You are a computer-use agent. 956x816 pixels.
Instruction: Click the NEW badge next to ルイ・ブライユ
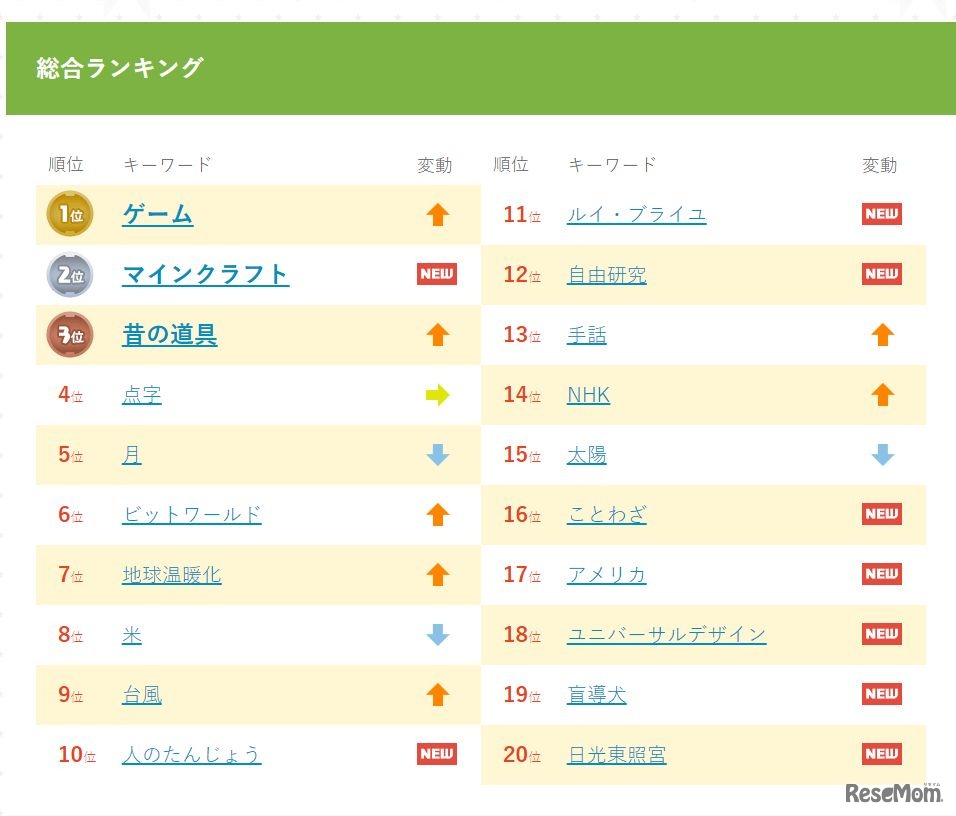(x=881, y=214)
